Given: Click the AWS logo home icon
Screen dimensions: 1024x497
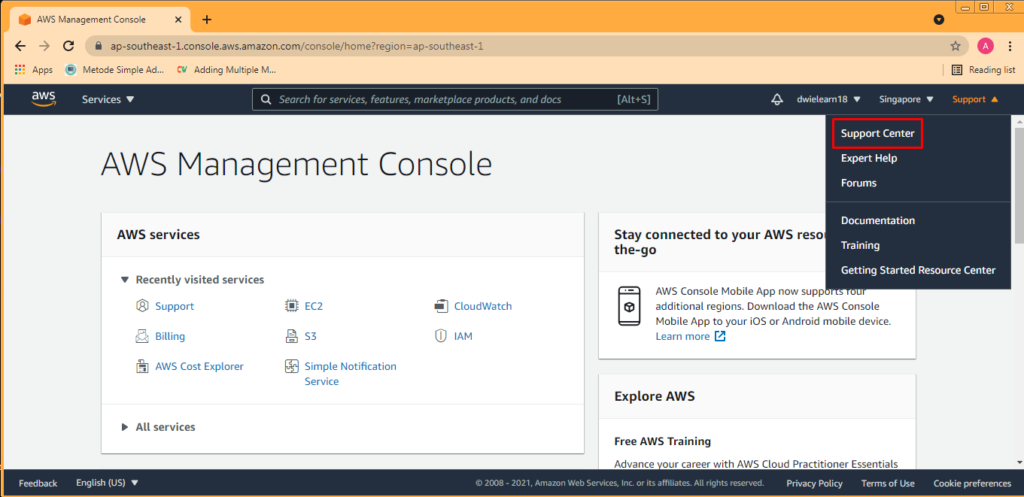Looking at the screenshot, I should click(x=43, y=99).
